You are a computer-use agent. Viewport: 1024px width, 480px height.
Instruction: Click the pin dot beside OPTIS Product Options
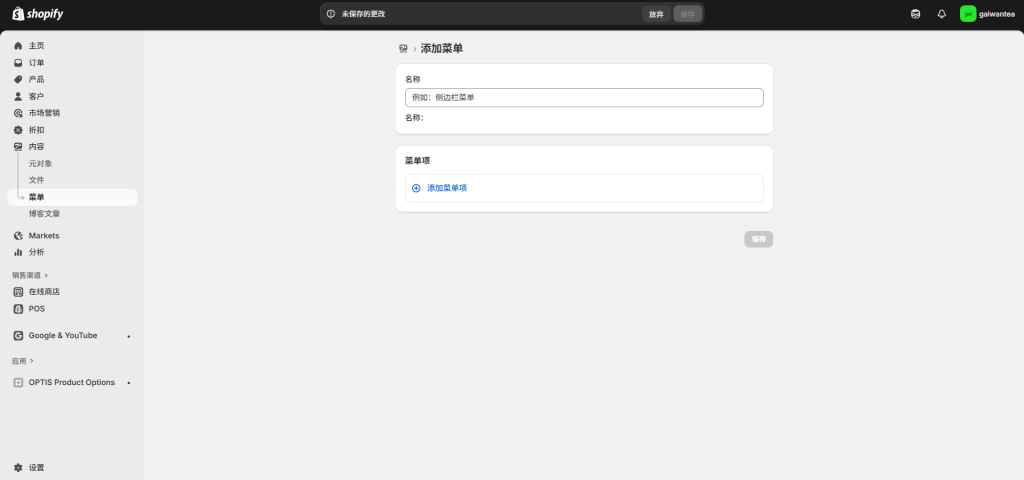129,383
